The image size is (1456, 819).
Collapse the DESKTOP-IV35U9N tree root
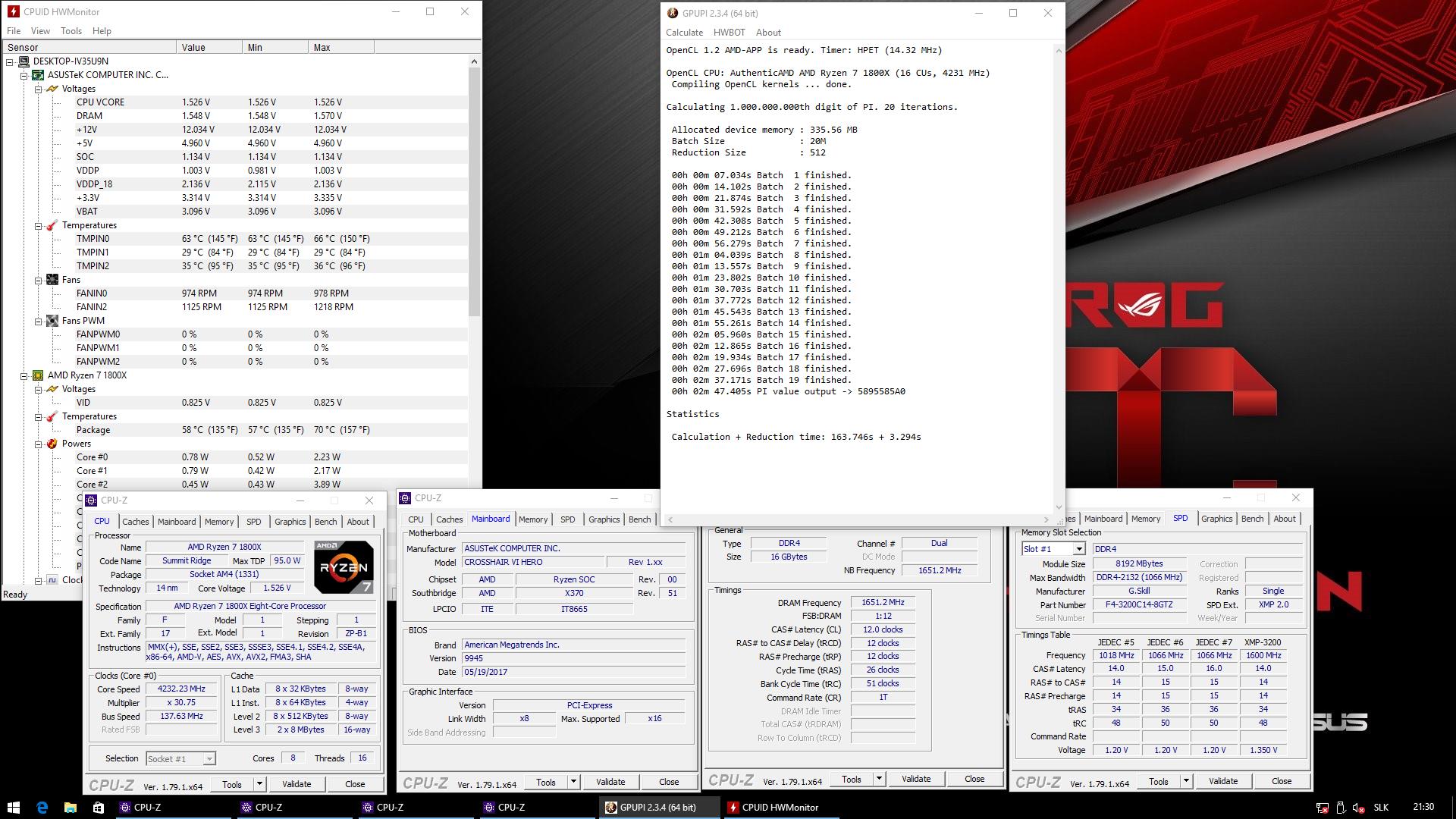[x=10, y=61]
